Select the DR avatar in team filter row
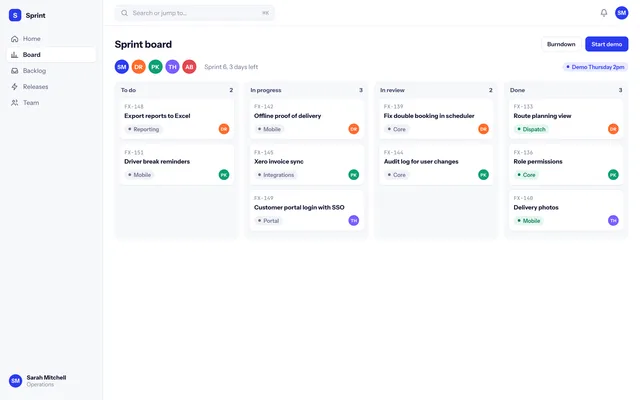The image size is (640, 400). [139, 67]
